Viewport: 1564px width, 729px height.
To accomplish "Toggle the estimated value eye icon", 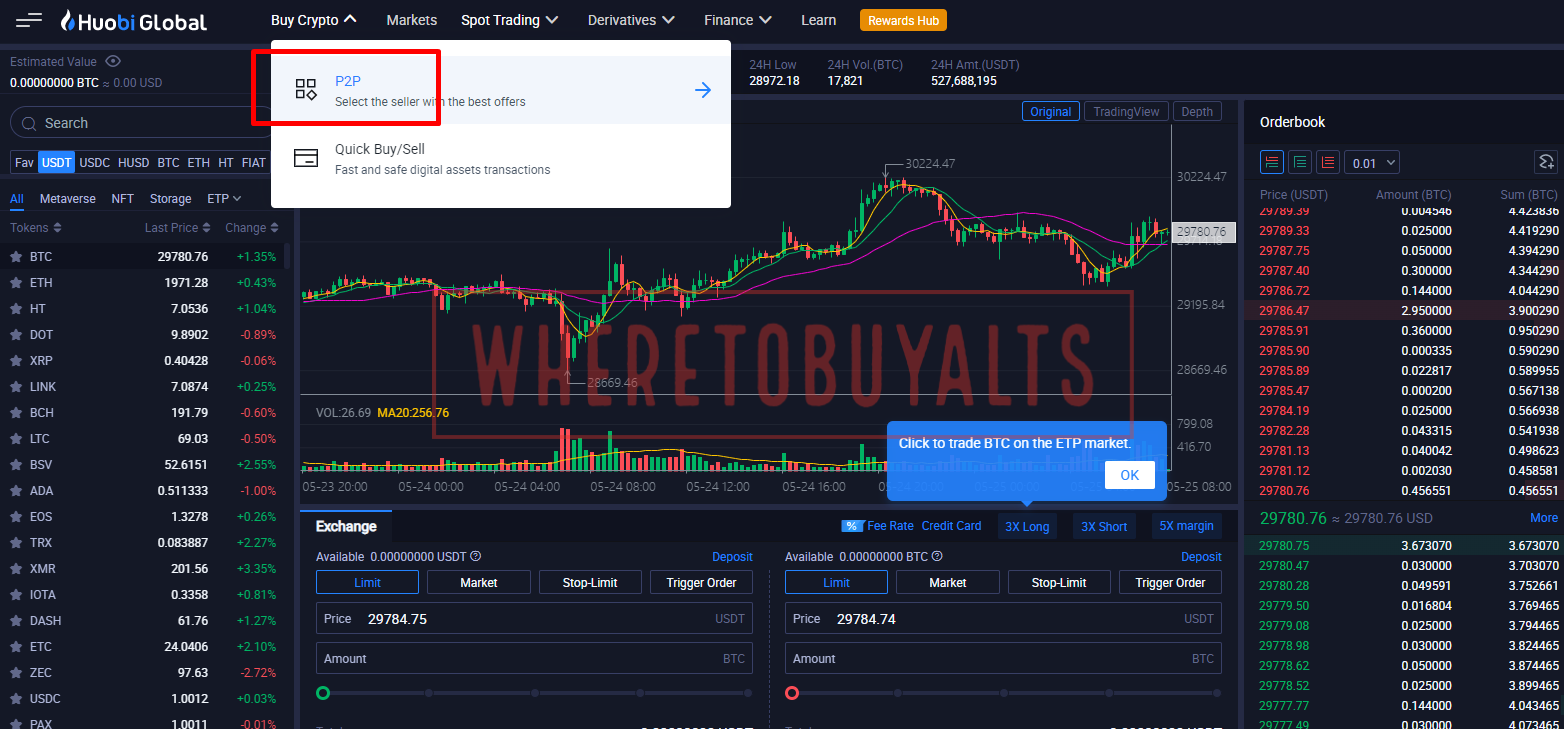I will point(113,62).
